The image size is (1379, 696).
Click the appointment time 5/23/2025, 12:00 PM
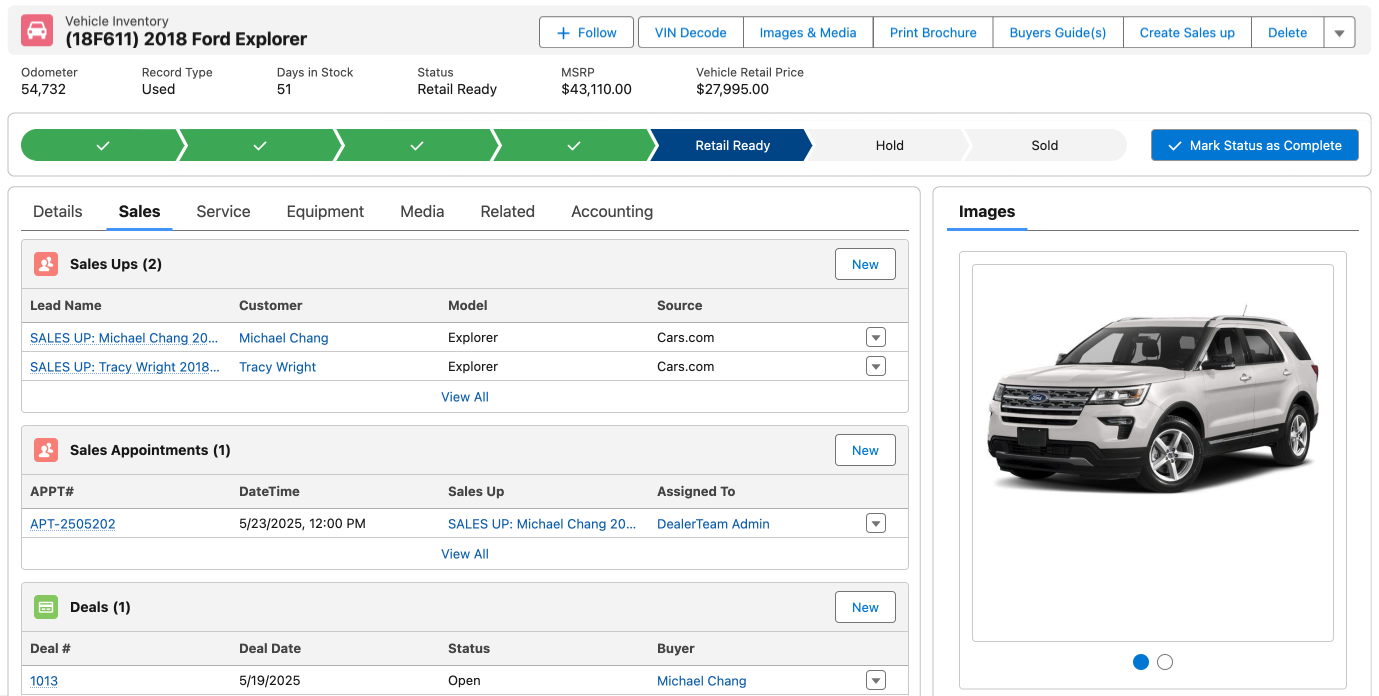[x=302, y=523]
